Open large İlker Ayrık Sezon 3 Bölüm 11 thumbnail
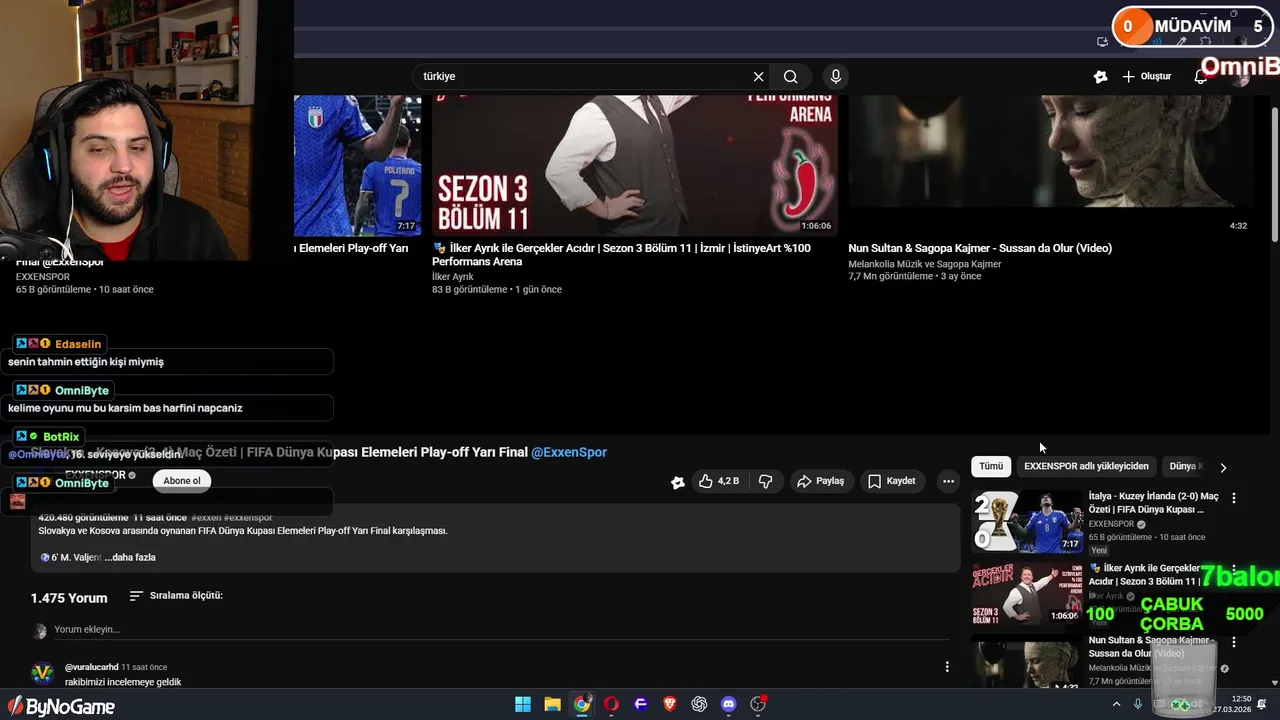Image resolution: width=1280 pixels, height=720 pixels. coord(635,165)
